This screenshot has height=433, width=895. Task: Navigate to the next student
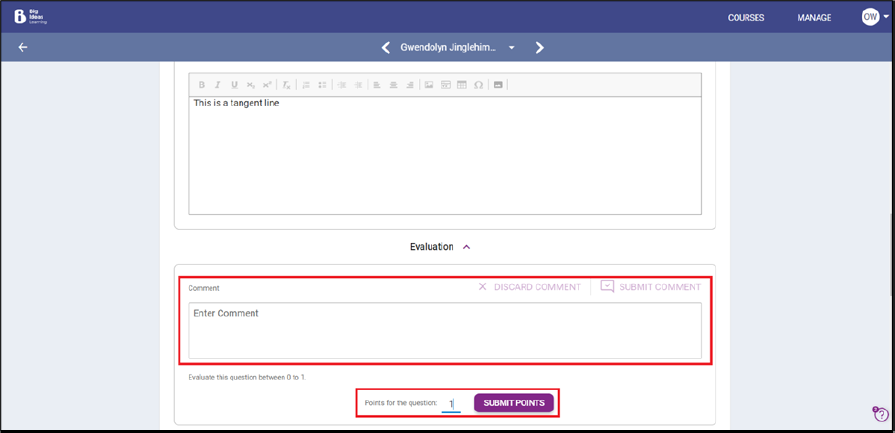point(540,47)
